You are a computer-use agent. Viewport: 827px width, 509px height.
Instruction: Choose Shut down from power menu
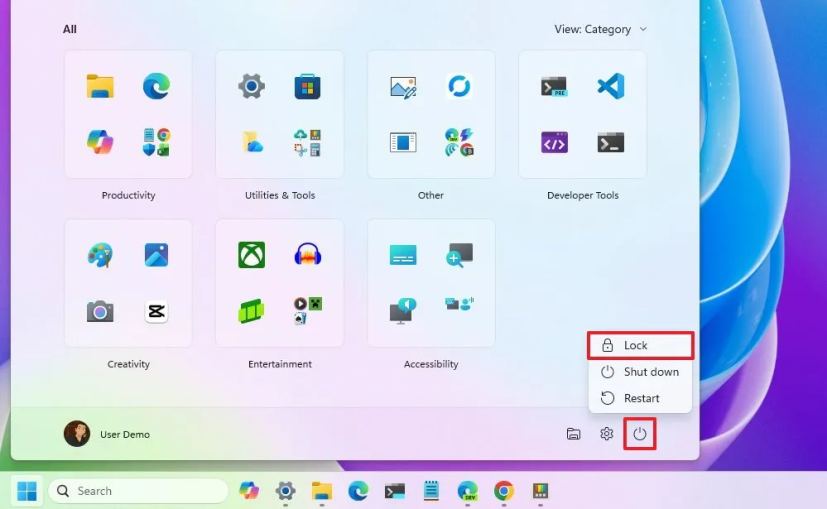click(640, 372)
